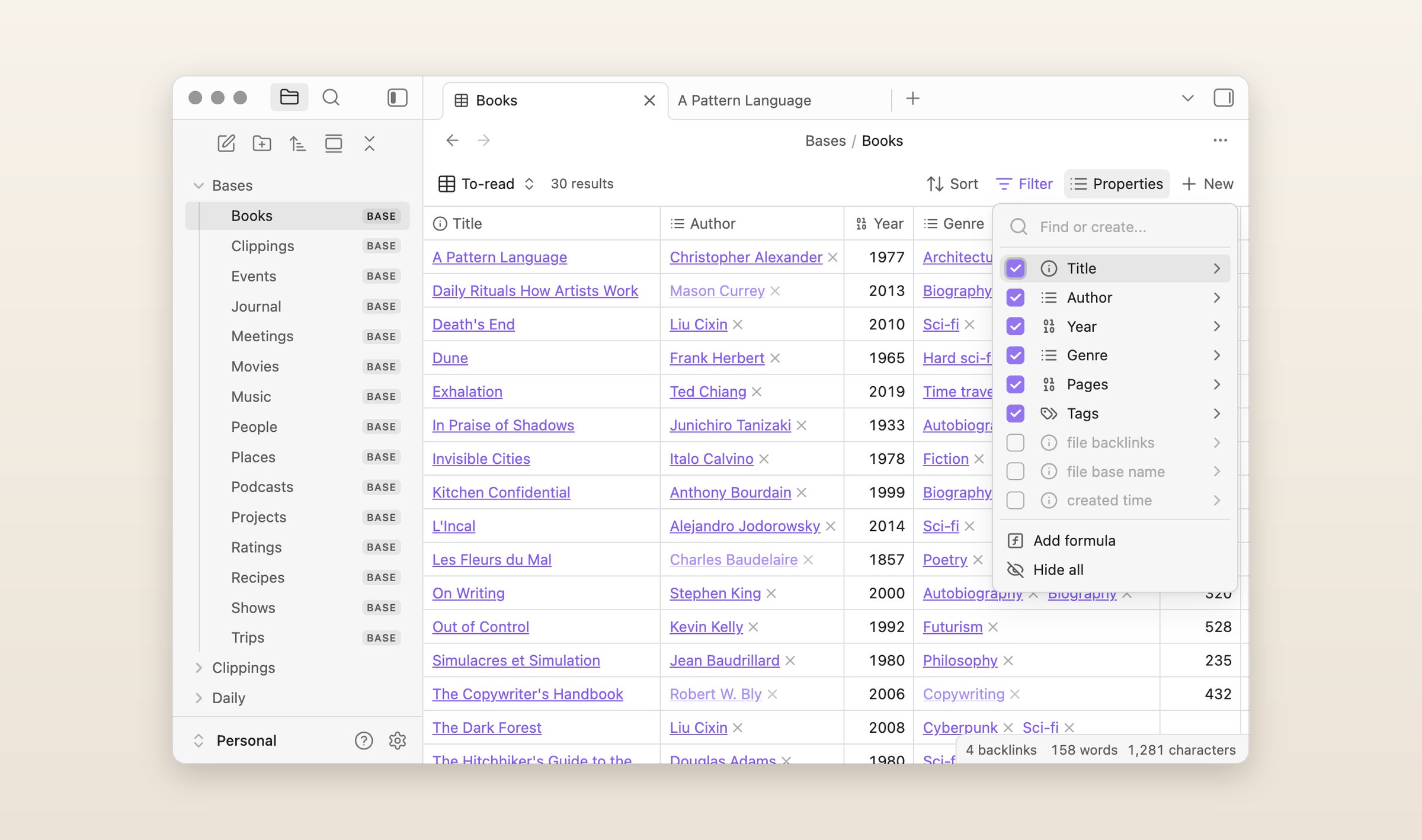1422x840 pixels.
Task: Open the Invisible Cities book link
Action: [x=481, y=459]
